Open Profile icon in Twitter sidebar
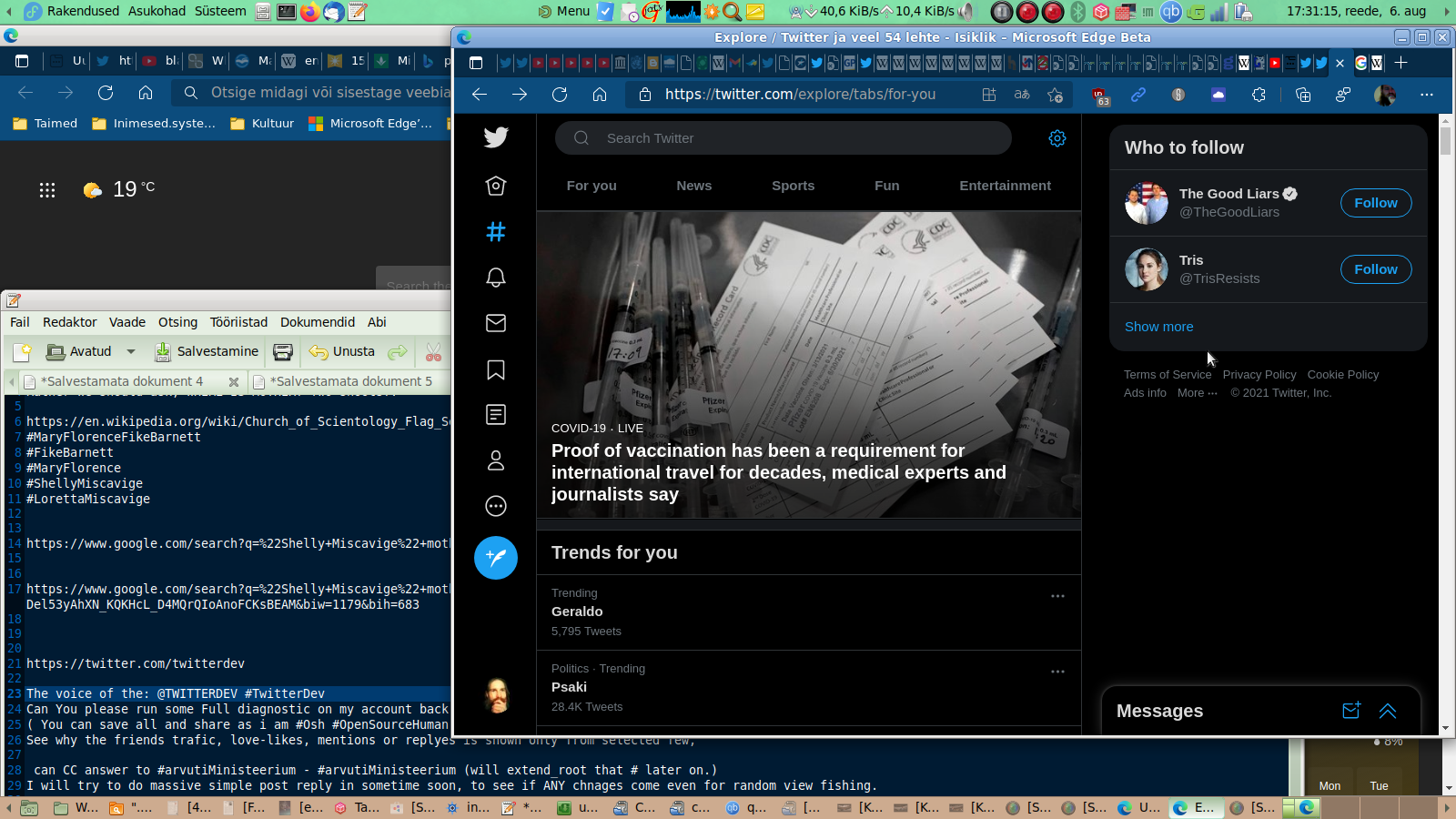Screen dimensions: 1456x819 pos(496,460)
